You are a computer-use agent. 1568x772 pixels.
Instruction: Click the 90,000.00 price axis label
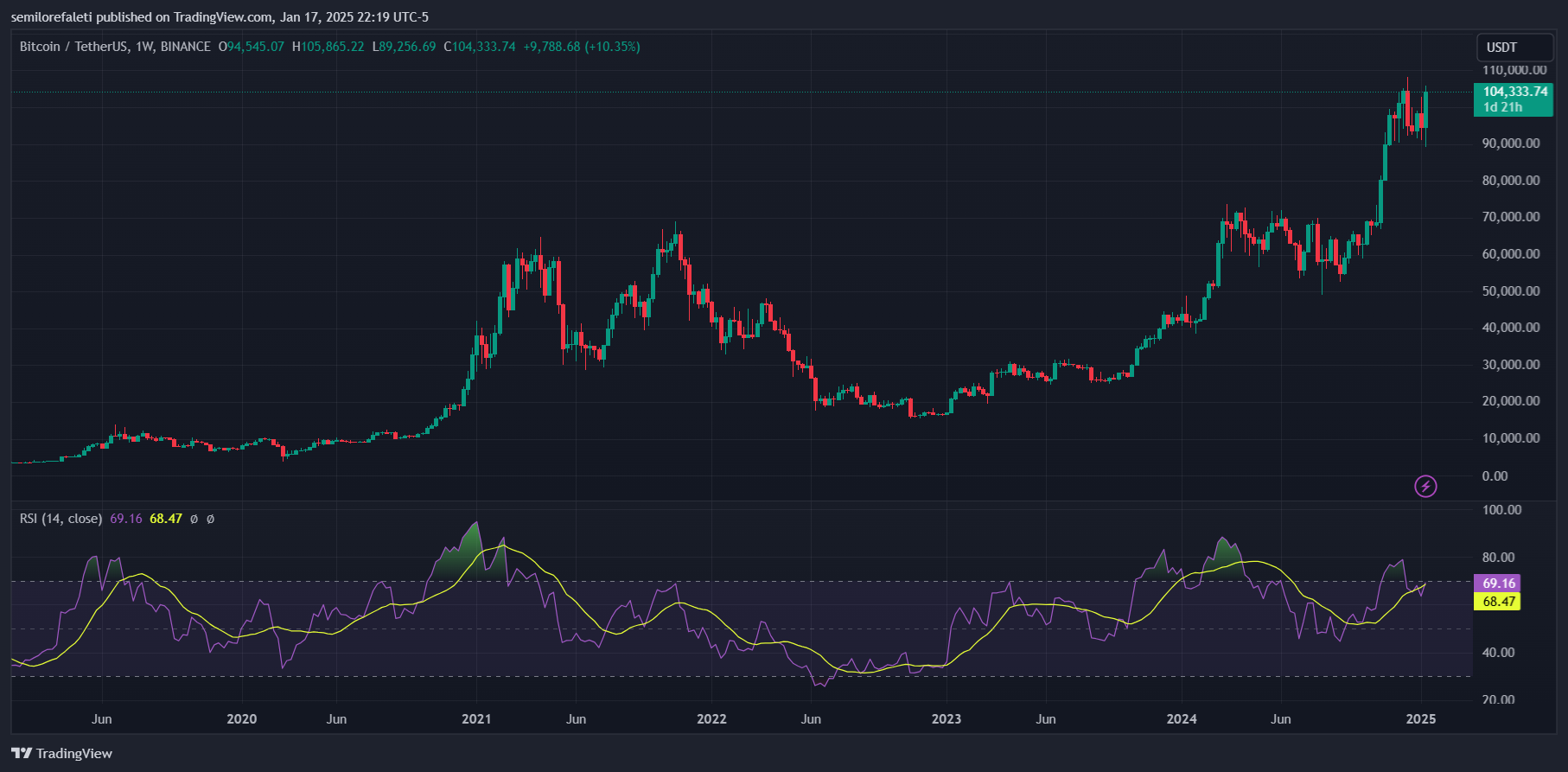[x=1511, y=144]
